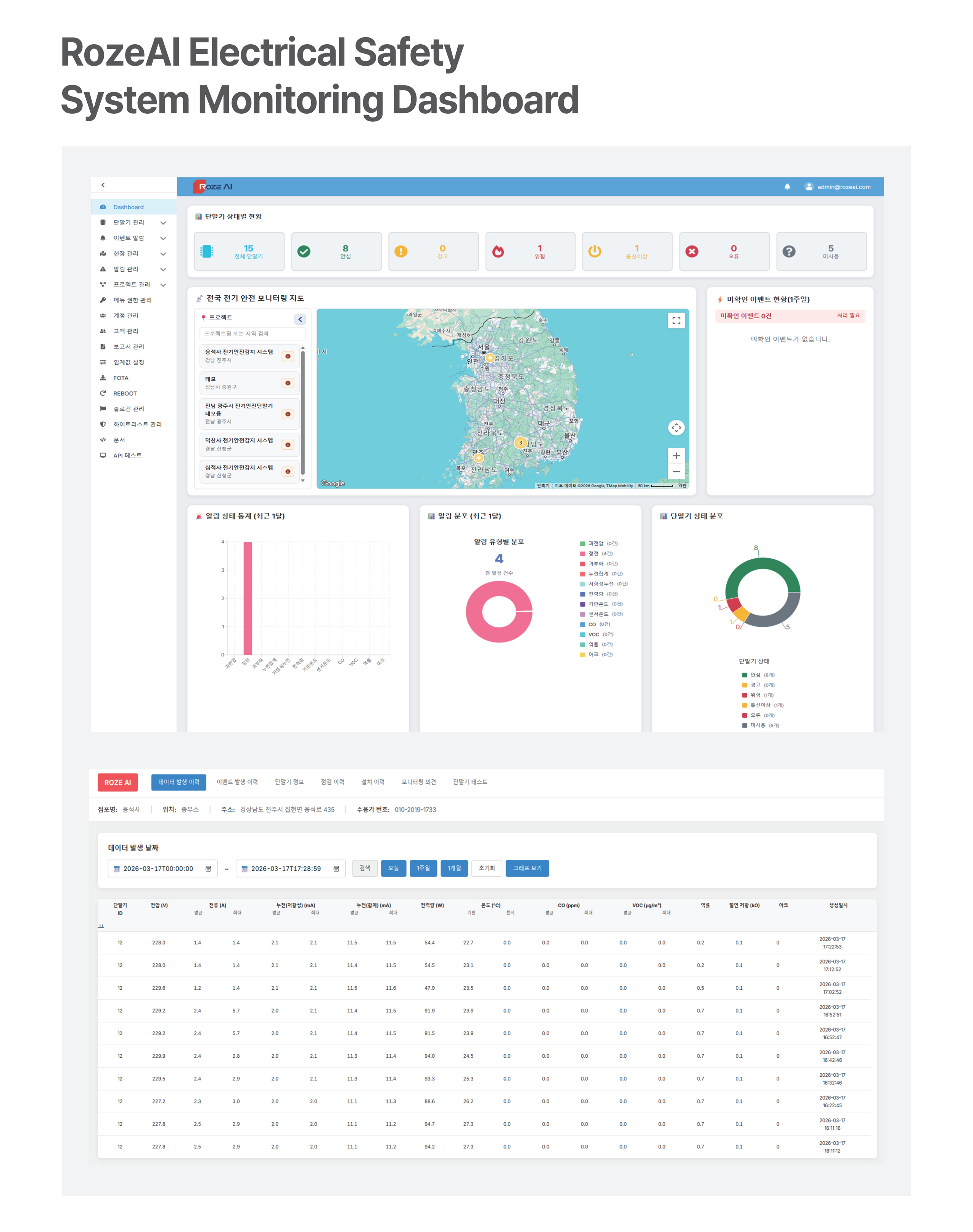Reset the date filter with 초기화
The image size is (973, 1232).
pyautogui.click(x=487, y=868)
